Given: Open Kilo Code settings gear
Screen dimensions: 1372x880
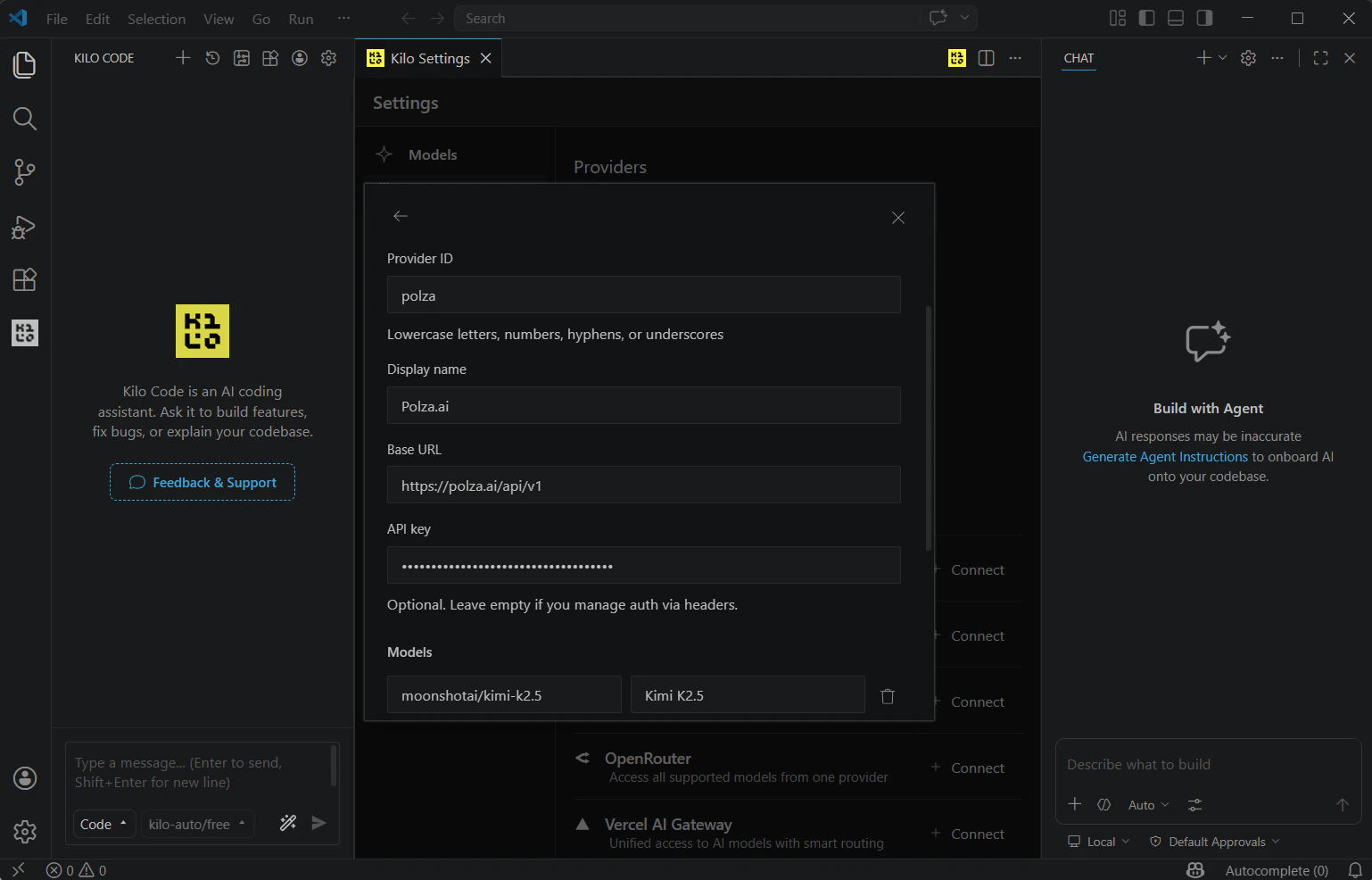Looking at the screenshot, I should (329, 58).
